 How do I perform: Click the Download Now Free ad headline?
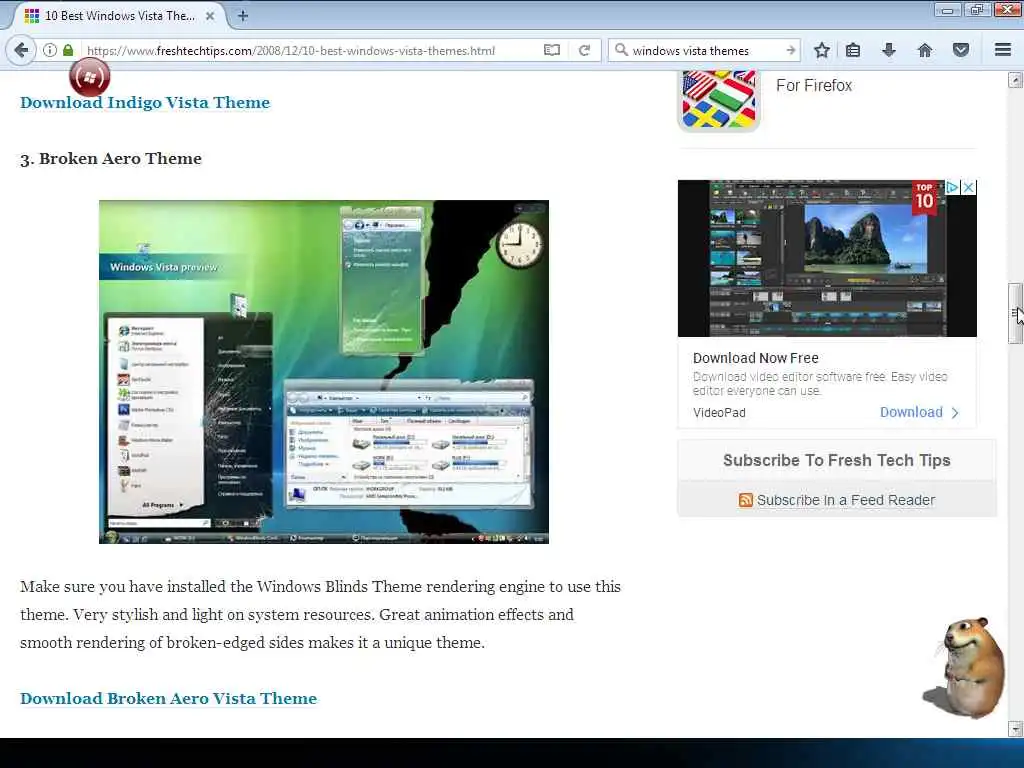(756, 358)
